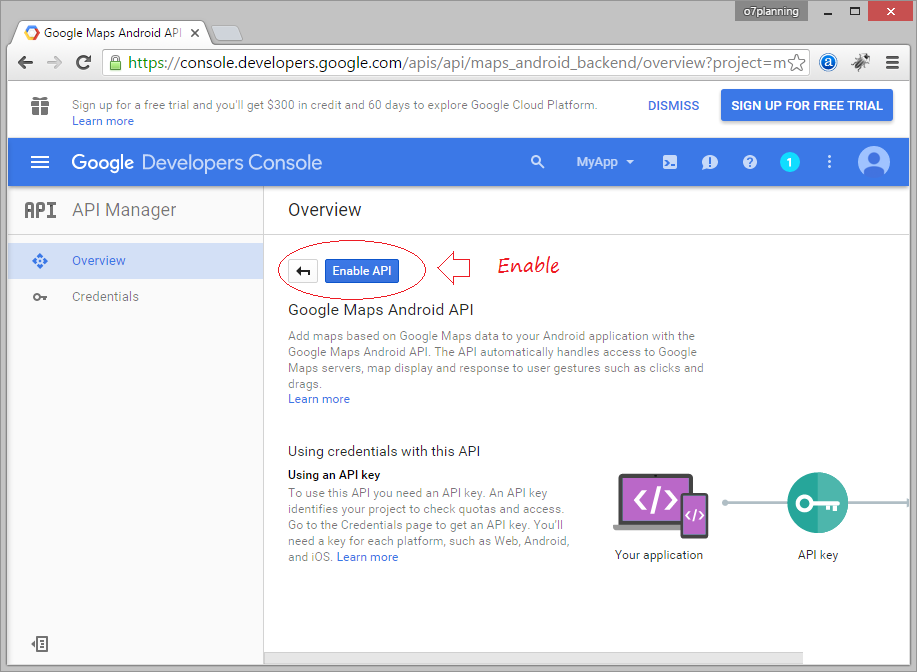Viewport: 917px width, 672px height.
Task: Open the MyApp project dropdown
Action: pos(605,162)
